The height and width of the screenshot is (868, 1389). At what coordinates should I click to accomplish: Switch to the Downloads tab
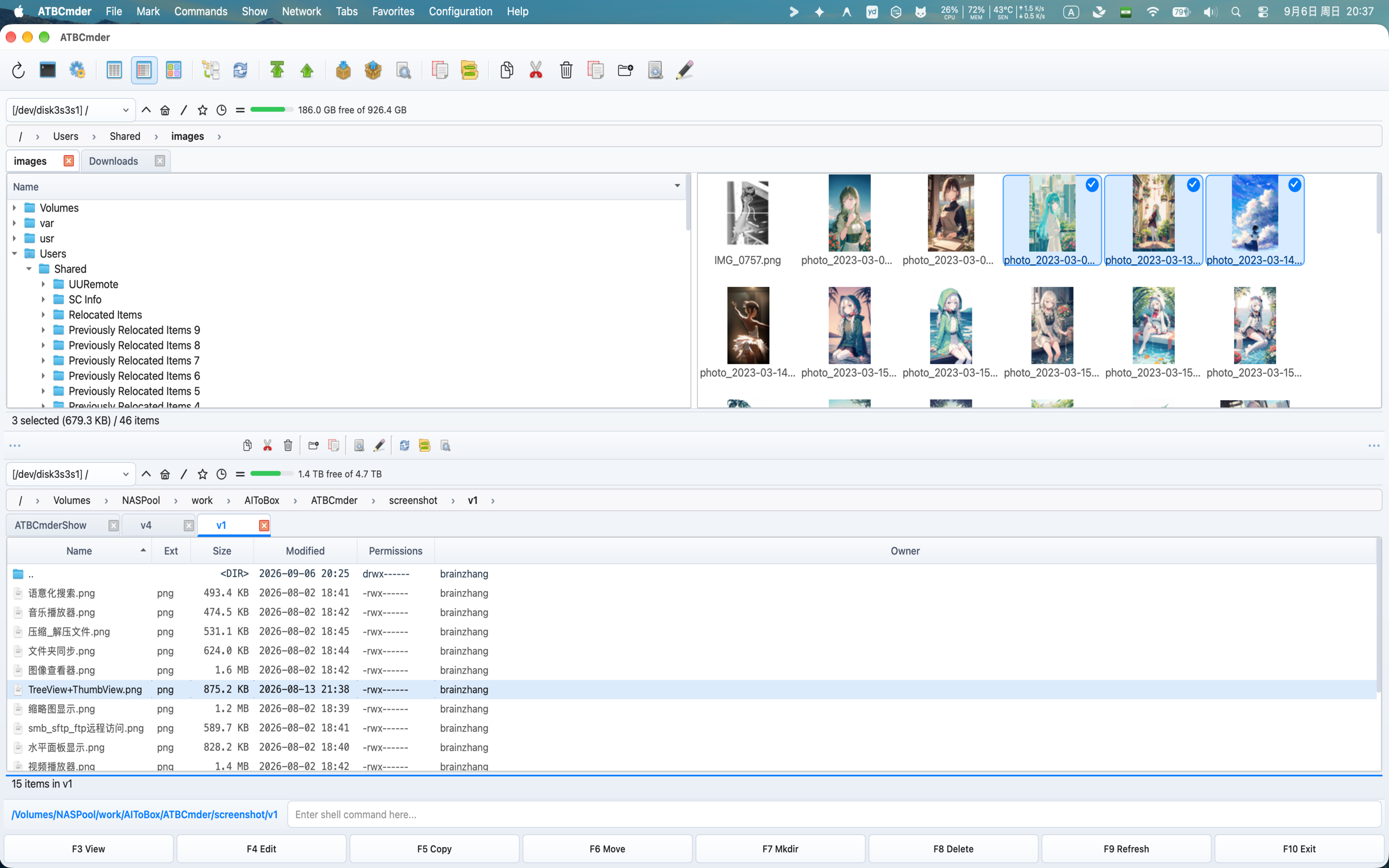click(x=114, y=162)
